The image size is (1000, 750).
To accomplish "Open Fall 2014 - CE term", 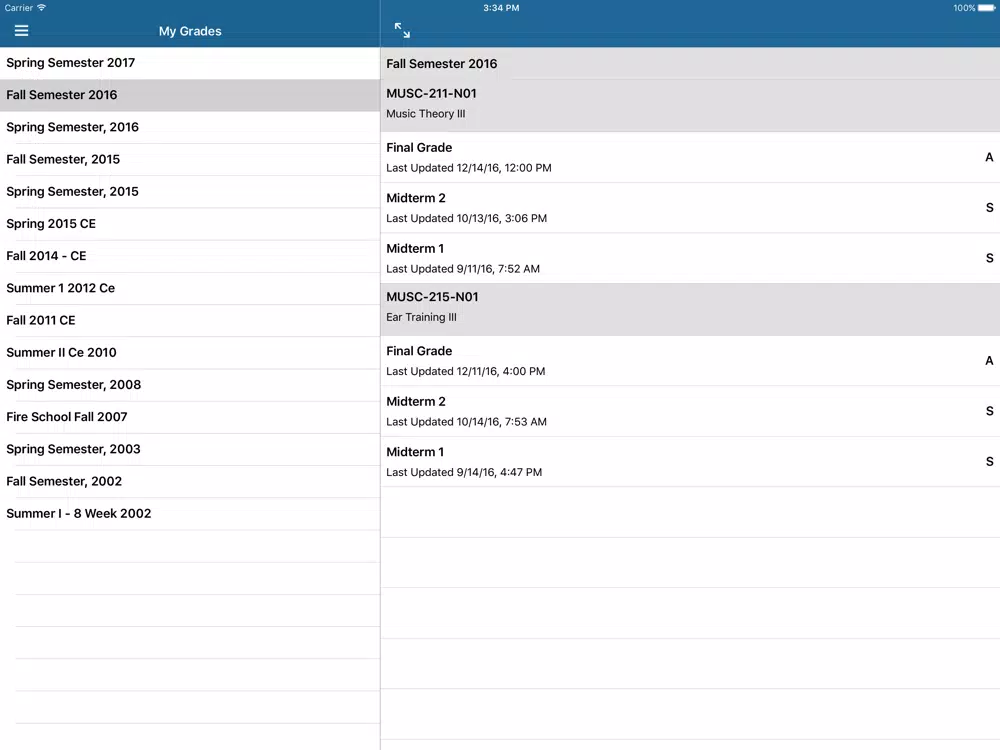I will tap(190, 256).
